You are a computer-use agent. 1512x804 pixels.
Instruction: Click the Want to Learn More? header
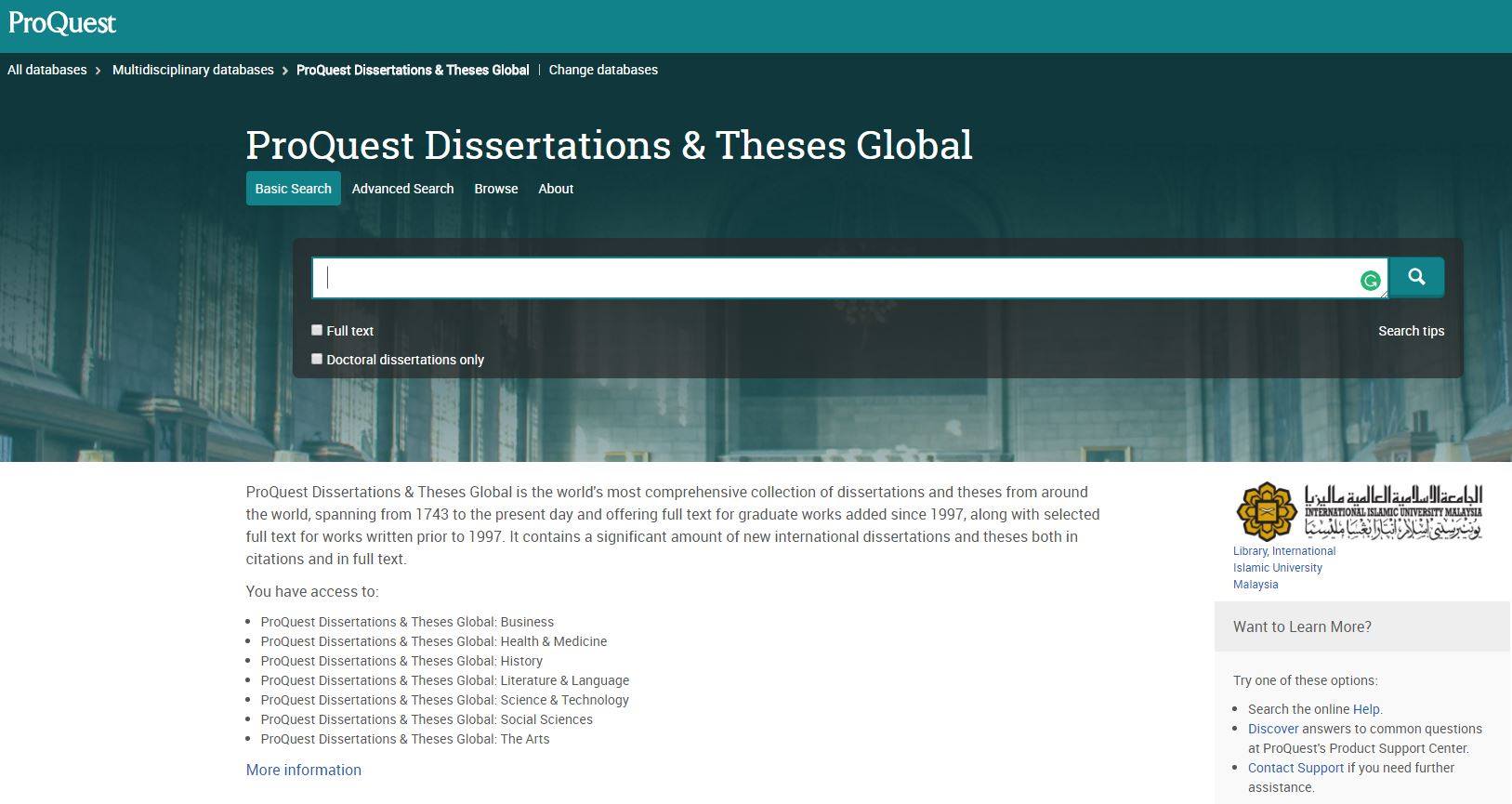coord(1362,626)
